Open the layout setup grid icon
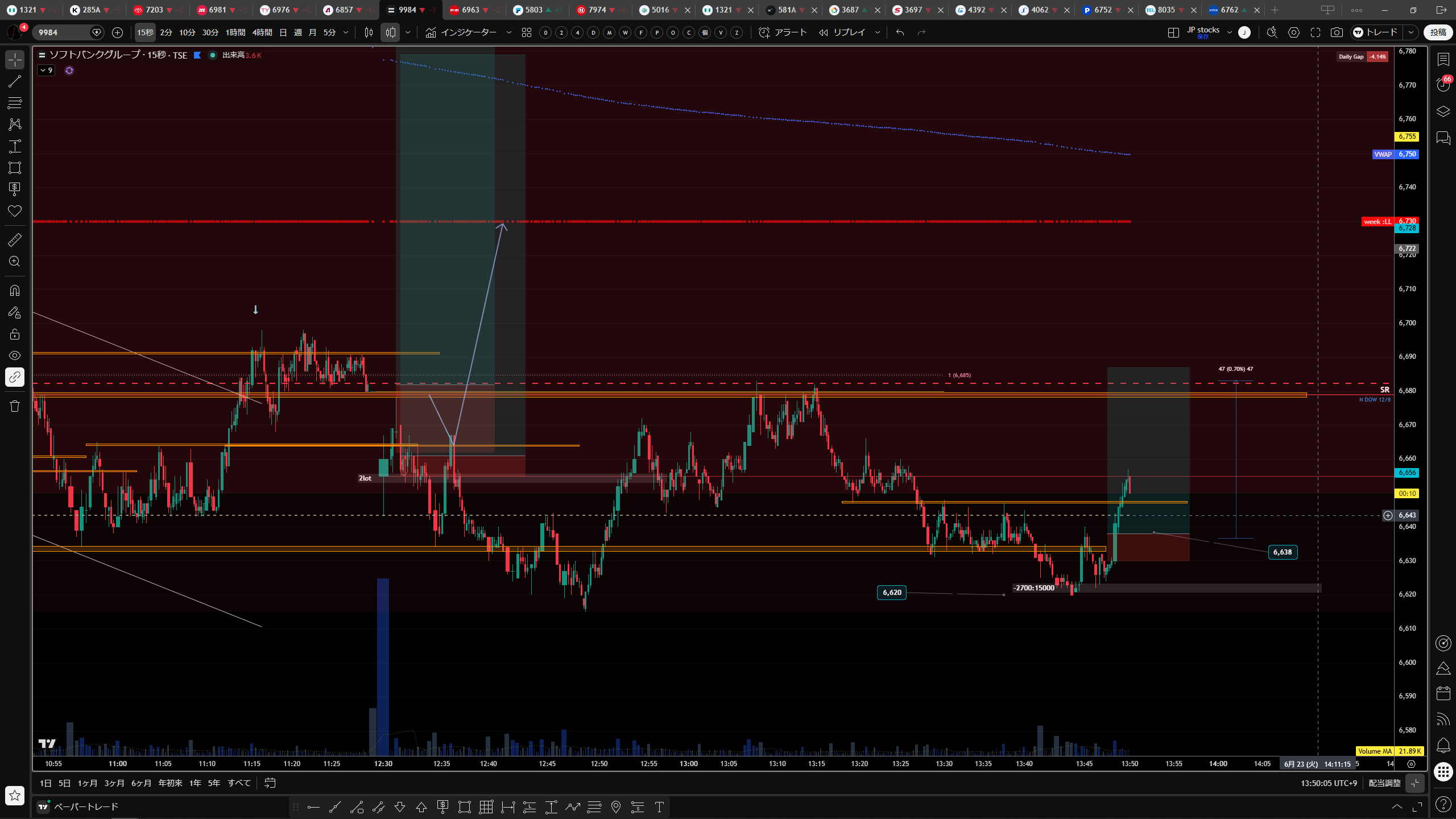This screenshot has height=819, width=1456. pyautogui.click(x=1173, y=32)
